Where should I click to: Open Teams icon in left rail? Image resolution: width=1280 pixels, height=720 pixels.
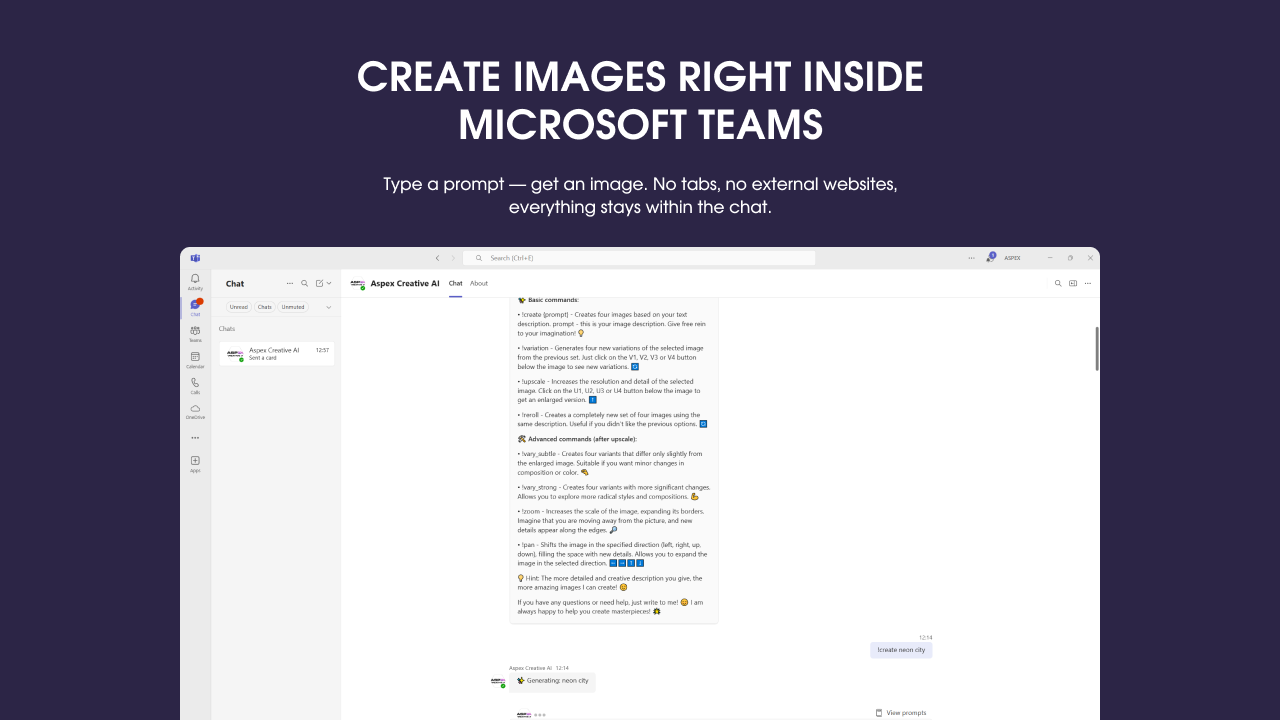[195, 333]
